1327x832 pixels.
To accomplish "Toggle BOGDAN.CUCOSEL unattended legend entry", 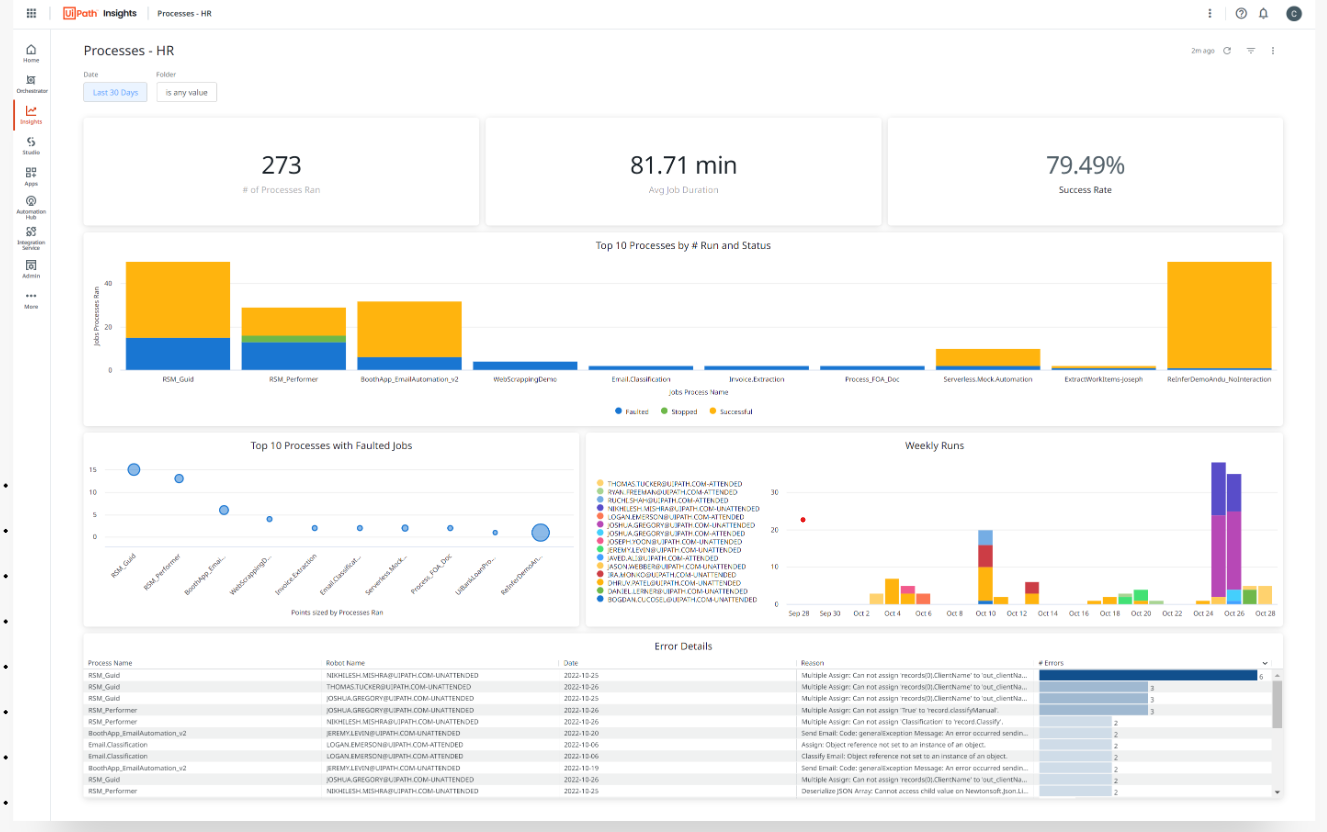I will [676, 599].
